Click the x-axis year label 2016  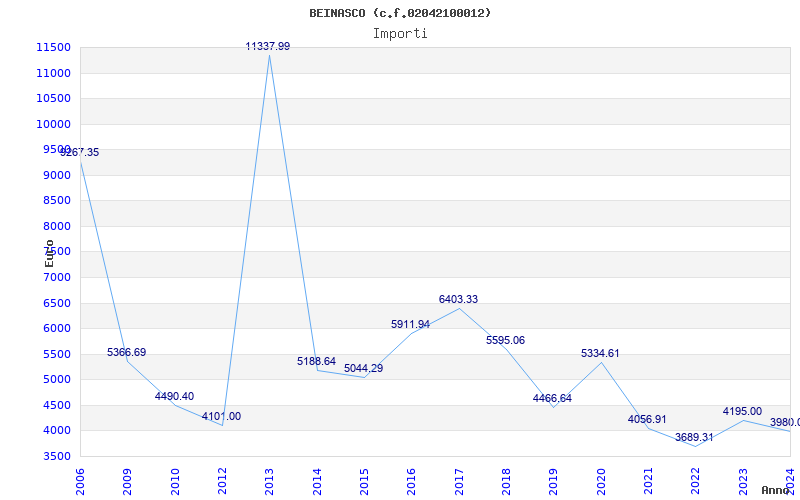(x=411, y=482)
